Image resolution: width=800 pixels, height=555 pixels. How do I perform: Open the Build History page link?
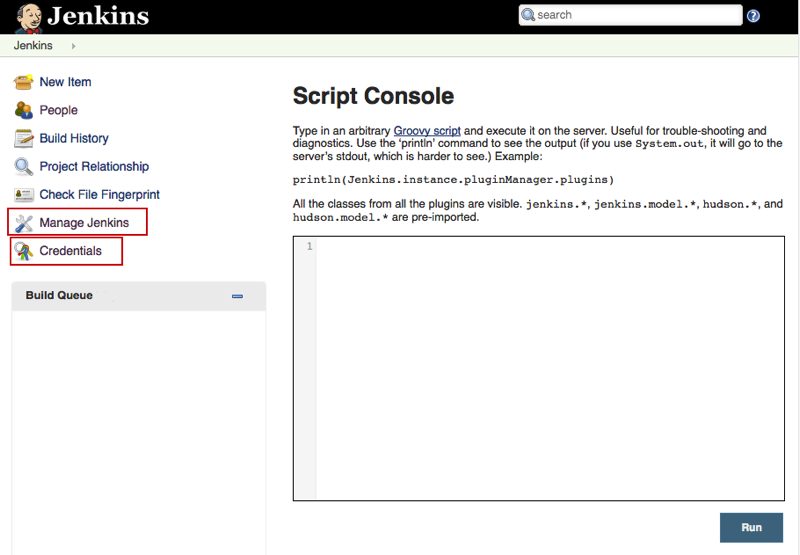click(74, 138)
